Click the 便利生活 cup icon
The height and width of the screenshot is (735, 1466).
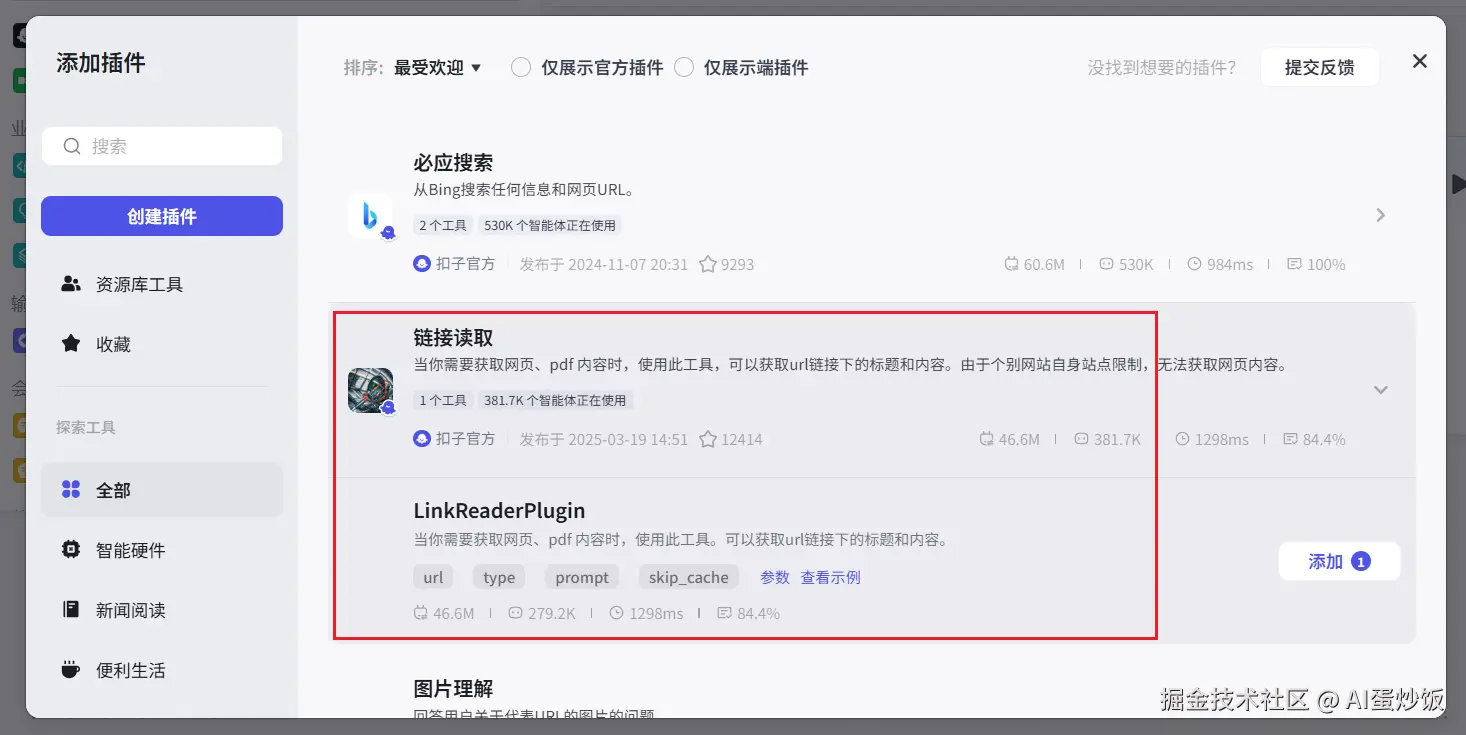pos(71,670)
